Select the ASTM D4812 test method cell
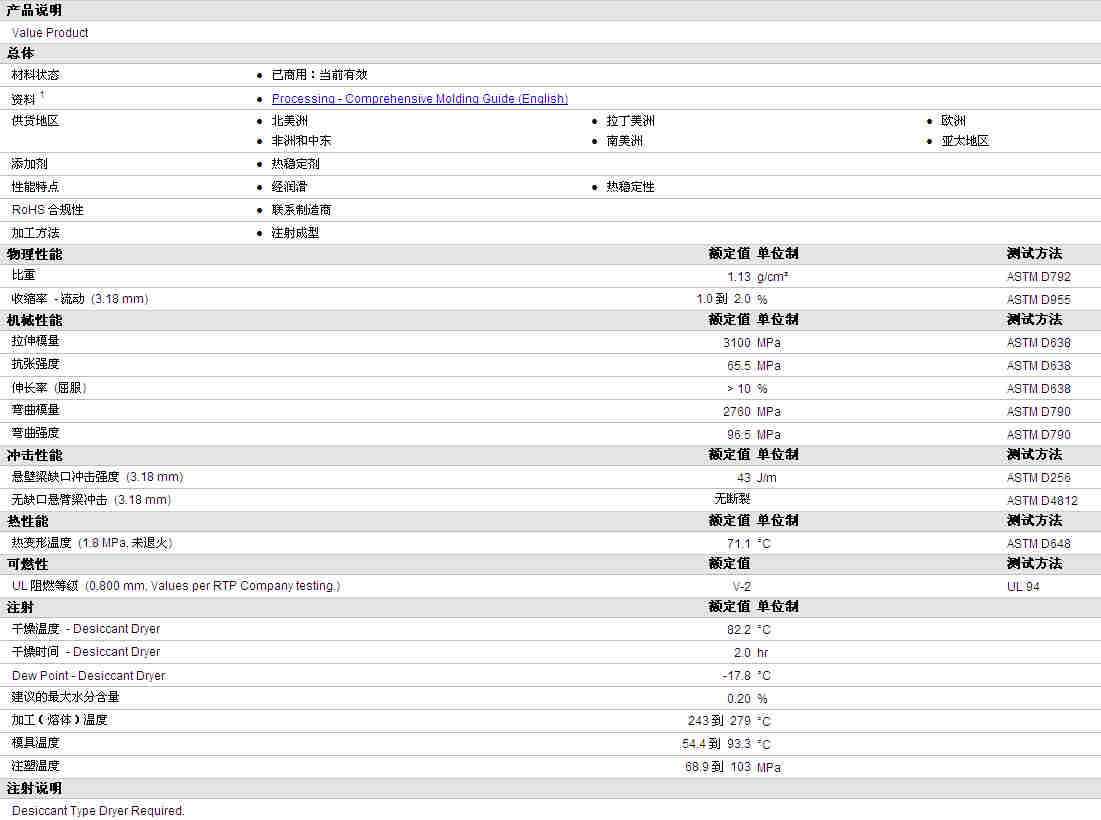Screen dimensions: 1101x820 (1042, 500)
